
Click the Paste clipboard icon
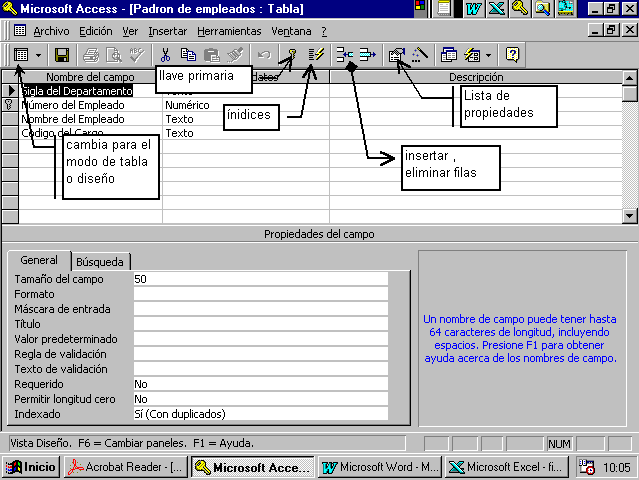[x=212, y=55]
